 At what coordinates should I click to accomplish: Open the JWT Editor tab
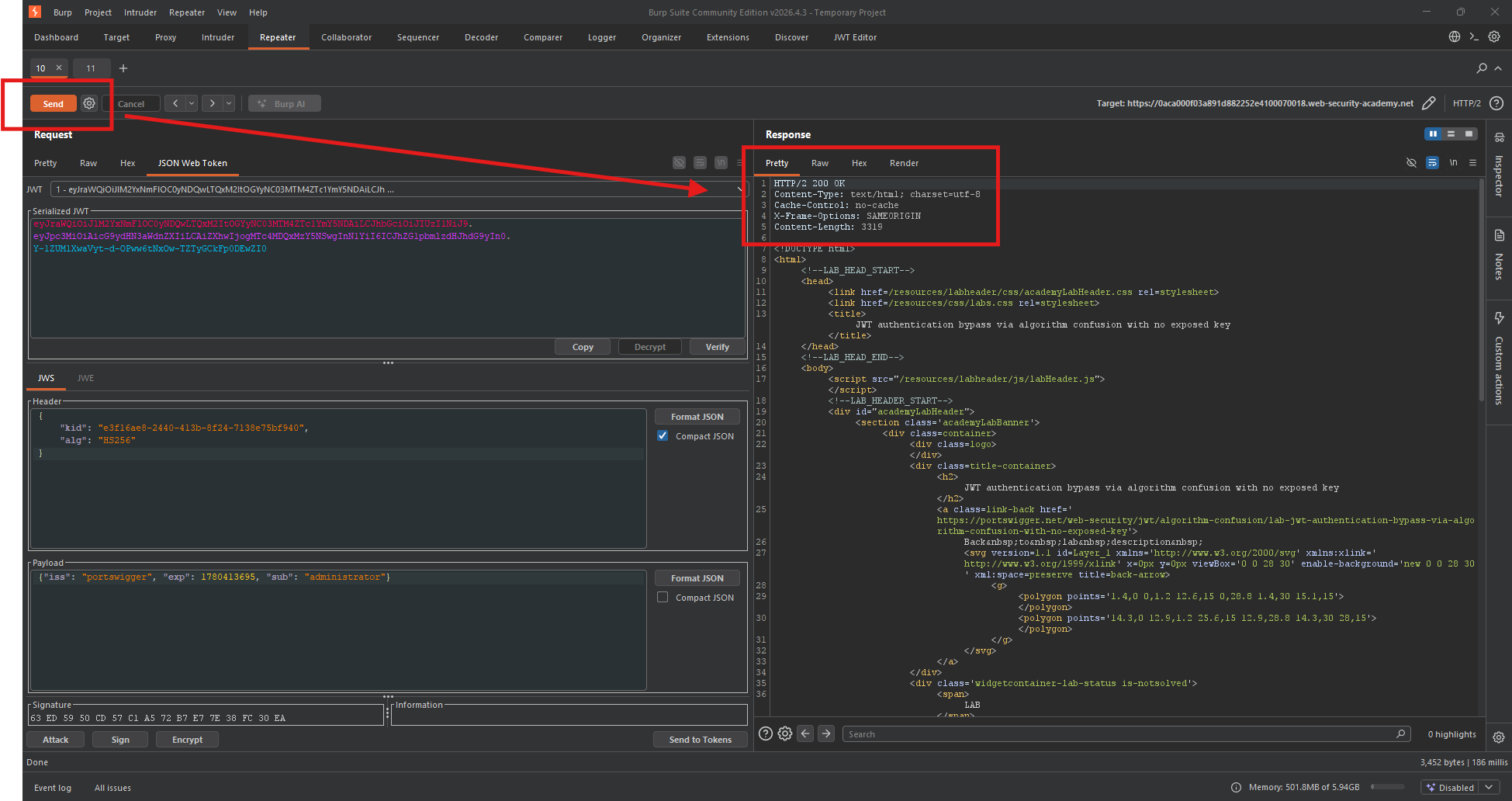pyautogui.click(x=855, y=37)
